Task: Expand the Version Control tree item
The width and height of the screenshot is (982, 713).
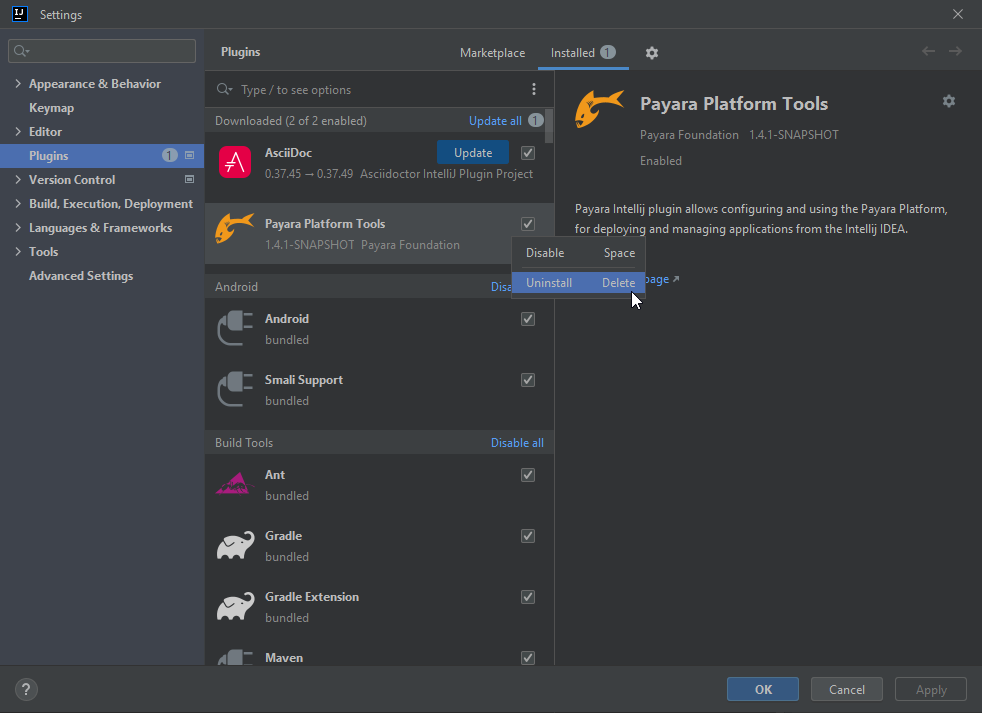Action: click(20, 179)
